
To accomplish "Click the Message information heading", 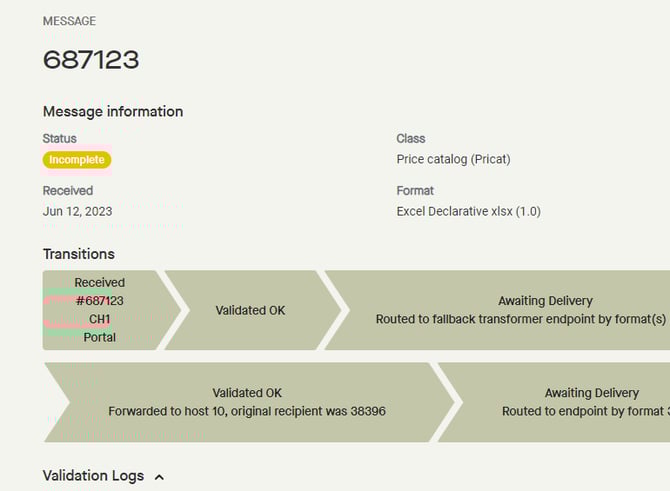I will [x=113, y=112].
